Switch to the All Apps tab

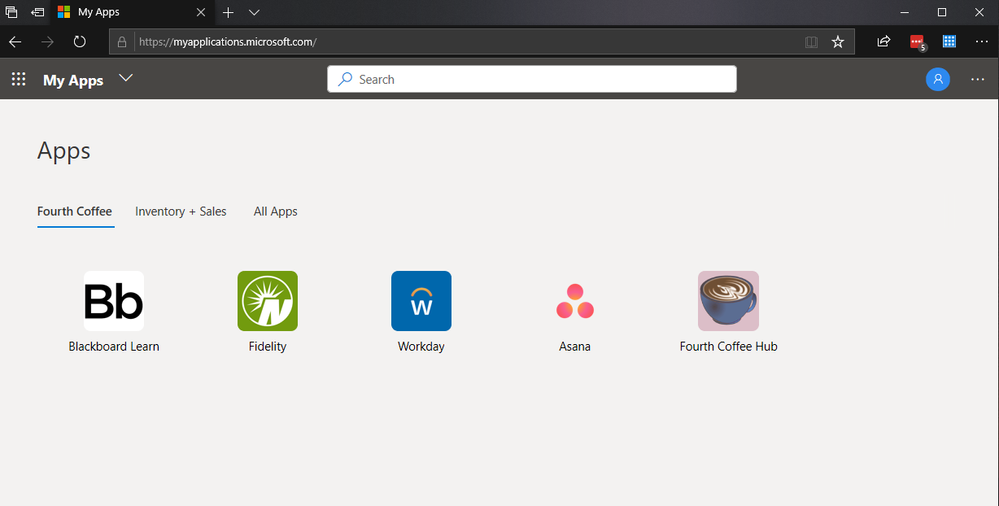(275, 212)
